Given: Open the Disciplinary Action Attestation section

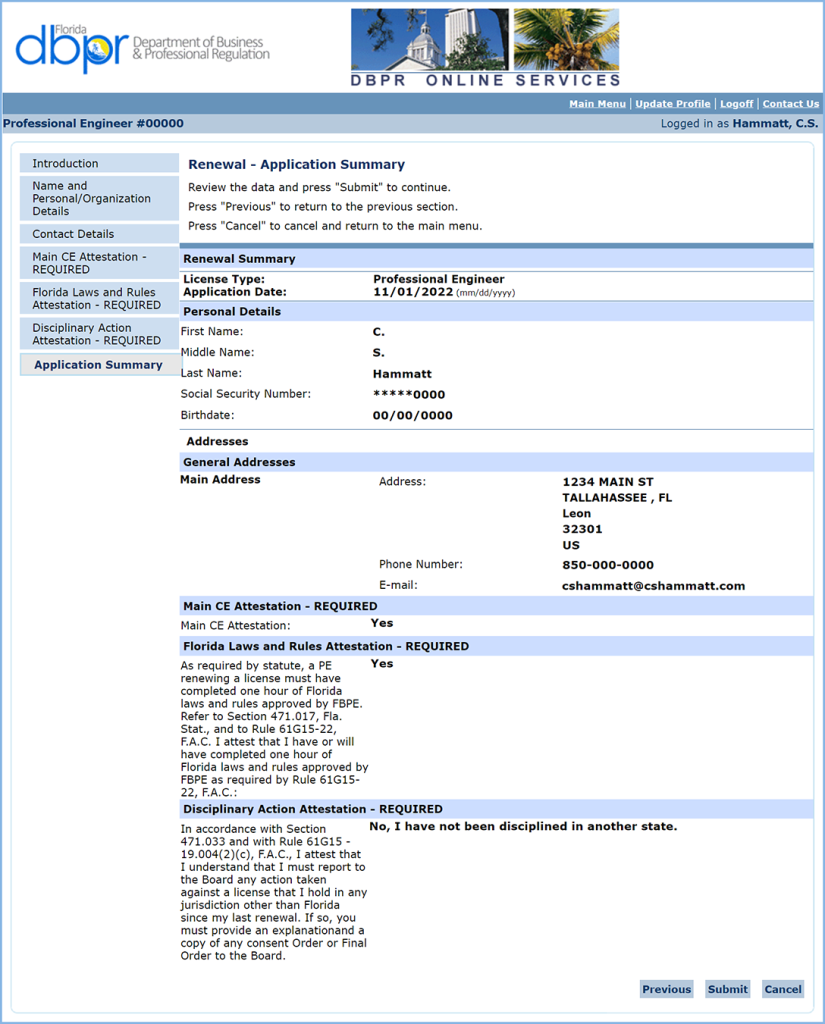Looking at the screenshot, I should click(99, 334).
